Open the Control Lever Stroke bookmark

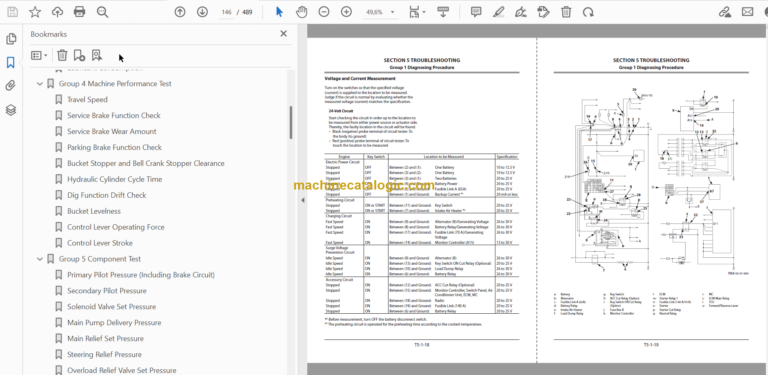click(99, 243)
